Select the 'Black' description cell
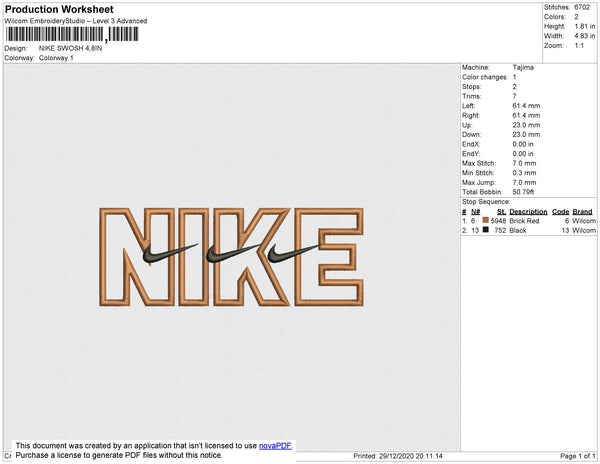This screenshot has width=600, height=464. pos(518,231)
